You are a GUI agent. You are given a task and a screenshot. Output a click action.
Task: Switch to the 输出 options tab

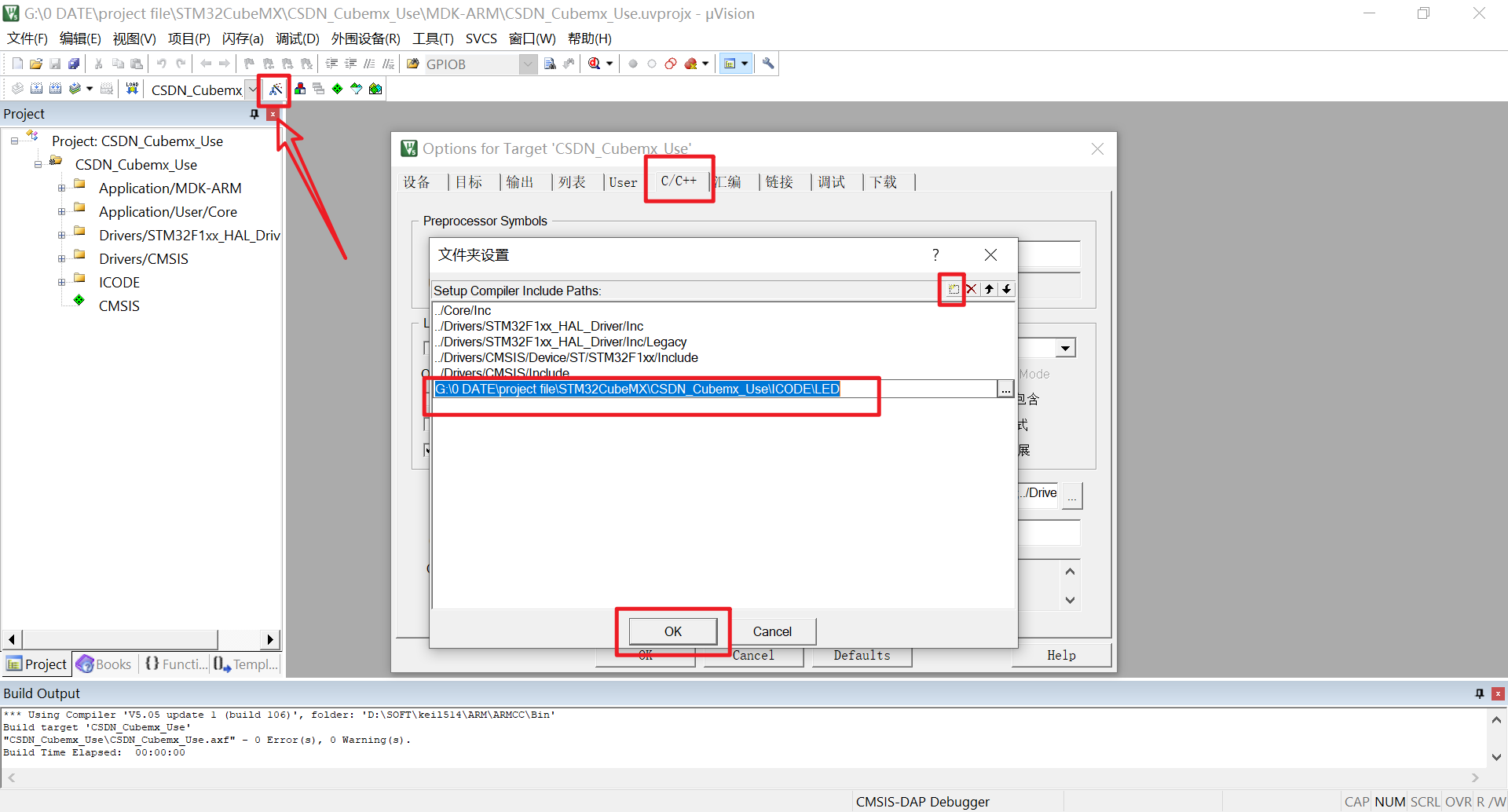(519, 182)
